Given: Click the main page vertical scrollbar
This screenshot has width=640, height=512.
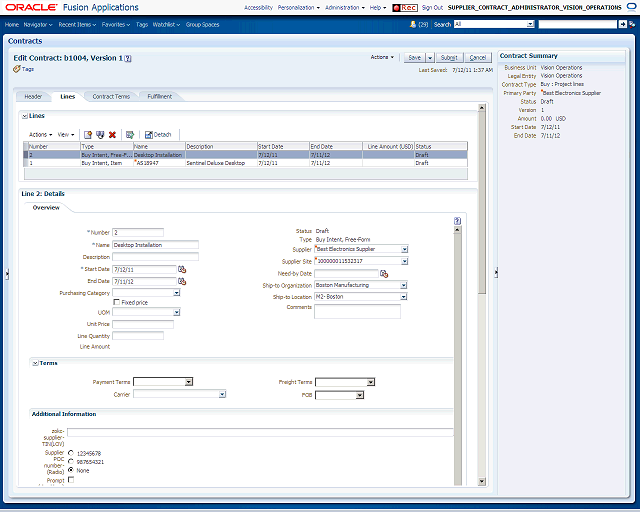Looking at the screenshot, I should point(482,296).
